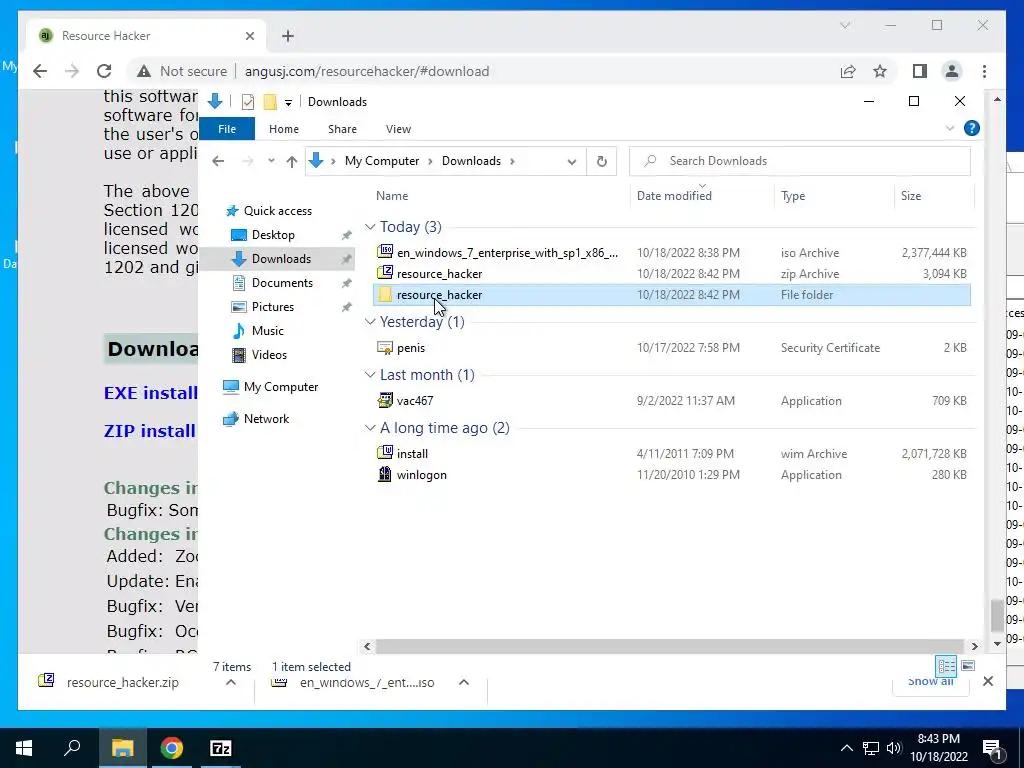
Task: Go back in Chrome browser
Action: [40, 71]
